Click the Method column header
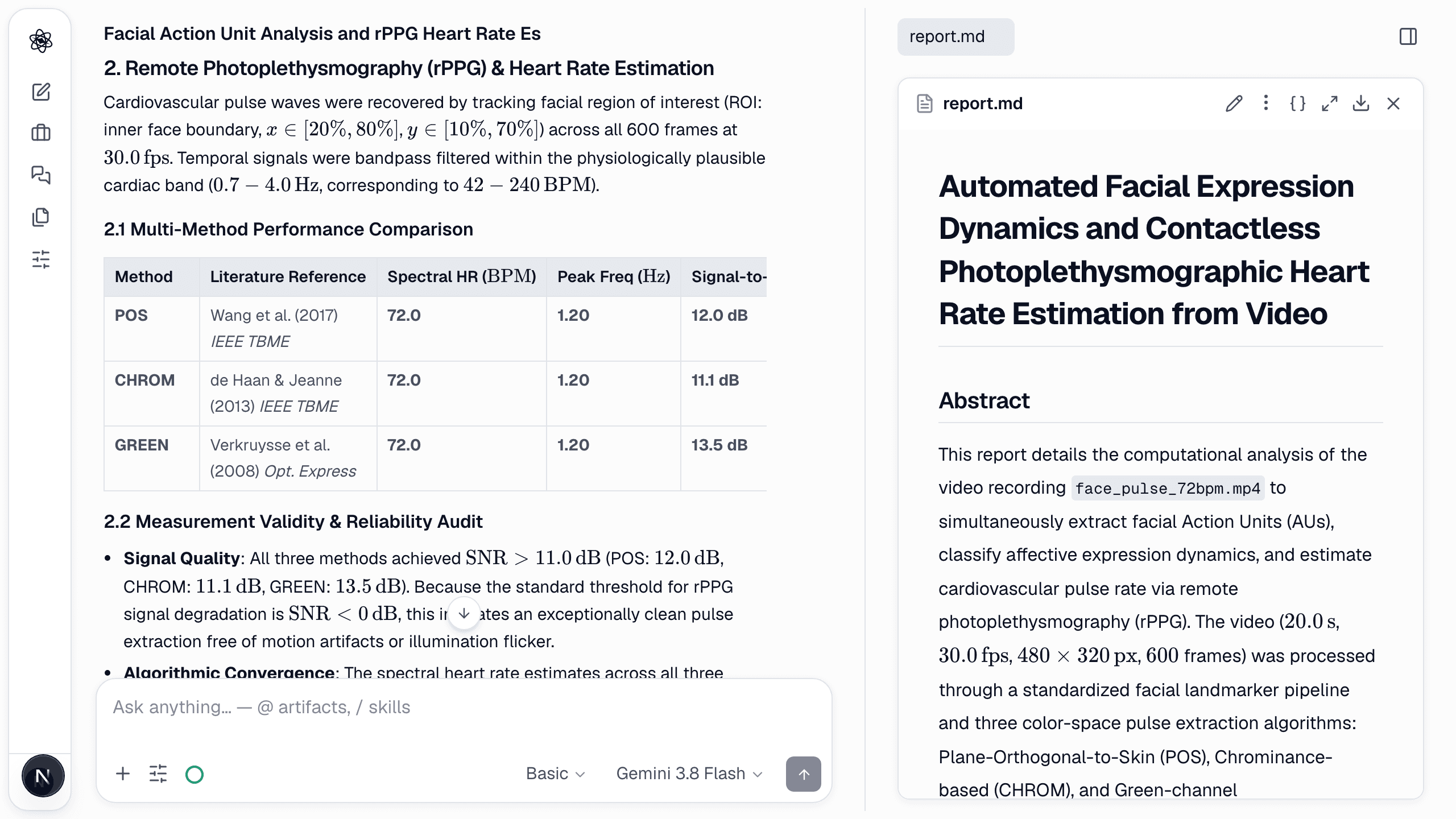Screen dimensions: 1456x819 click(151, 277)
